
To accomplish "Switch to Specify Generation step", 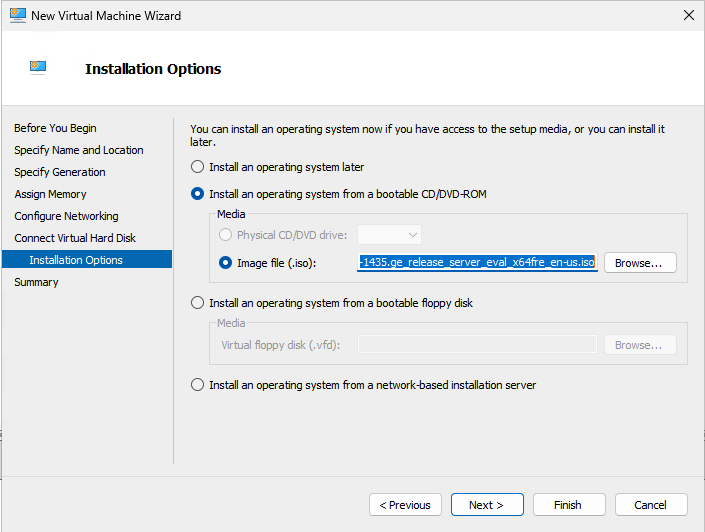I will click(60, 172).
